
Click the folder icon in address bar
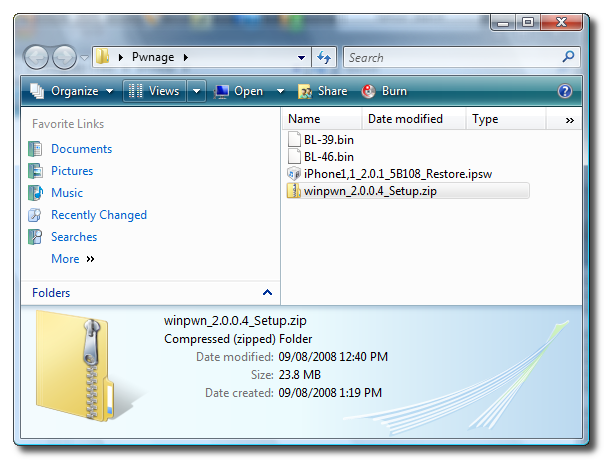click(x=102, y=57)
